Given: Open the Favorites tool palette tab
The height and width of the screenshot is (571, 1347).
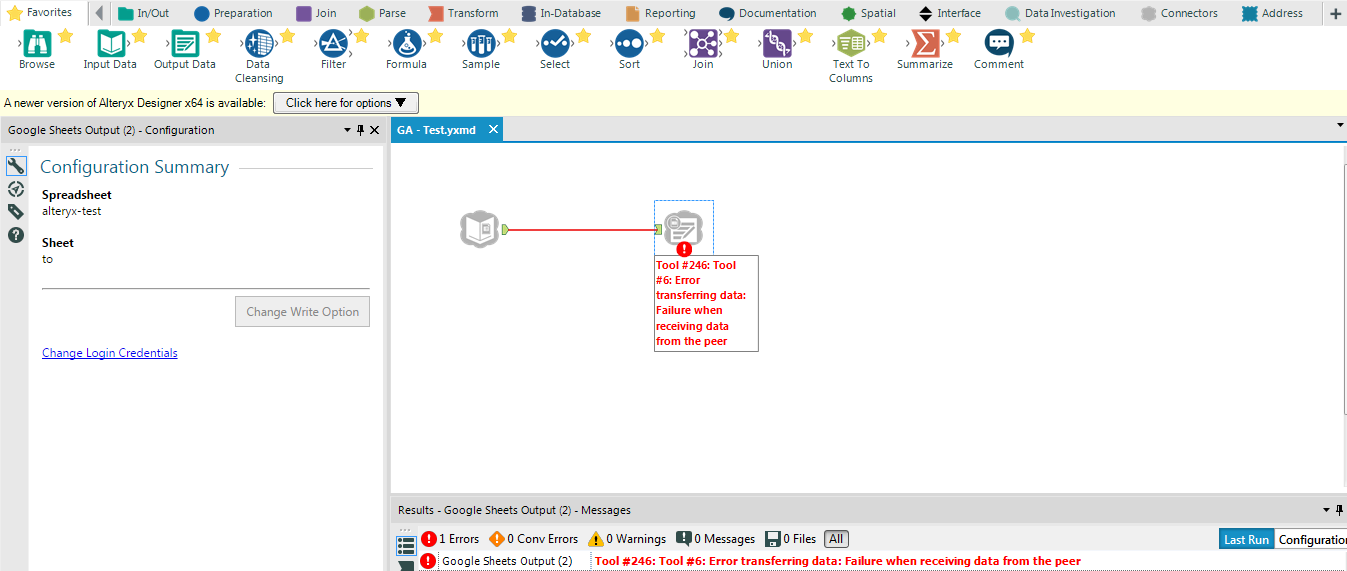Looking at the screenshot, I should coord(40,13).
